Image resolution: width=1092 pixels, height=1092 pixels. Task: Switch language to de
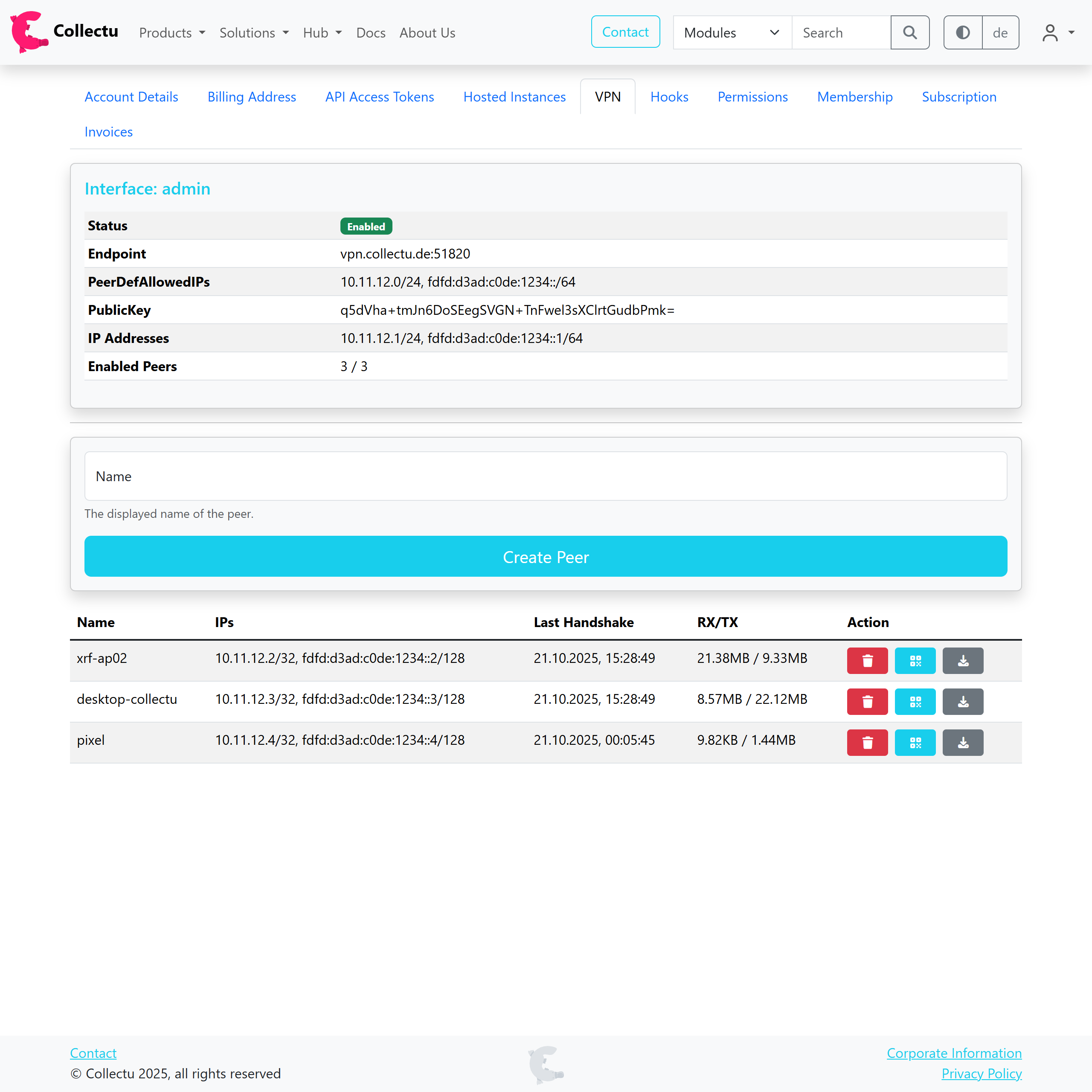point(1000,33)
